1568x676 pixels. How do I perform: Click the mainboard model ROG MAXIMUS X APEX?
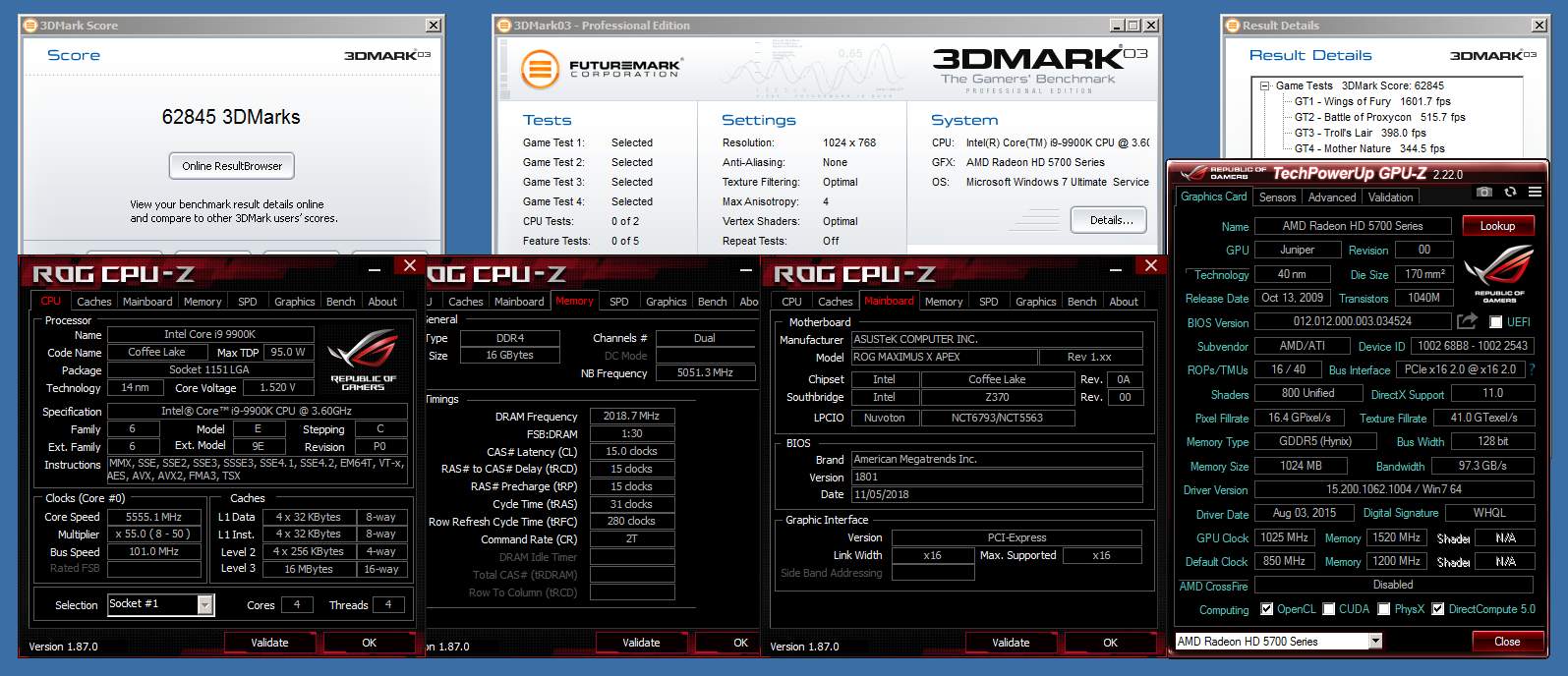click(x=944, y=358)
